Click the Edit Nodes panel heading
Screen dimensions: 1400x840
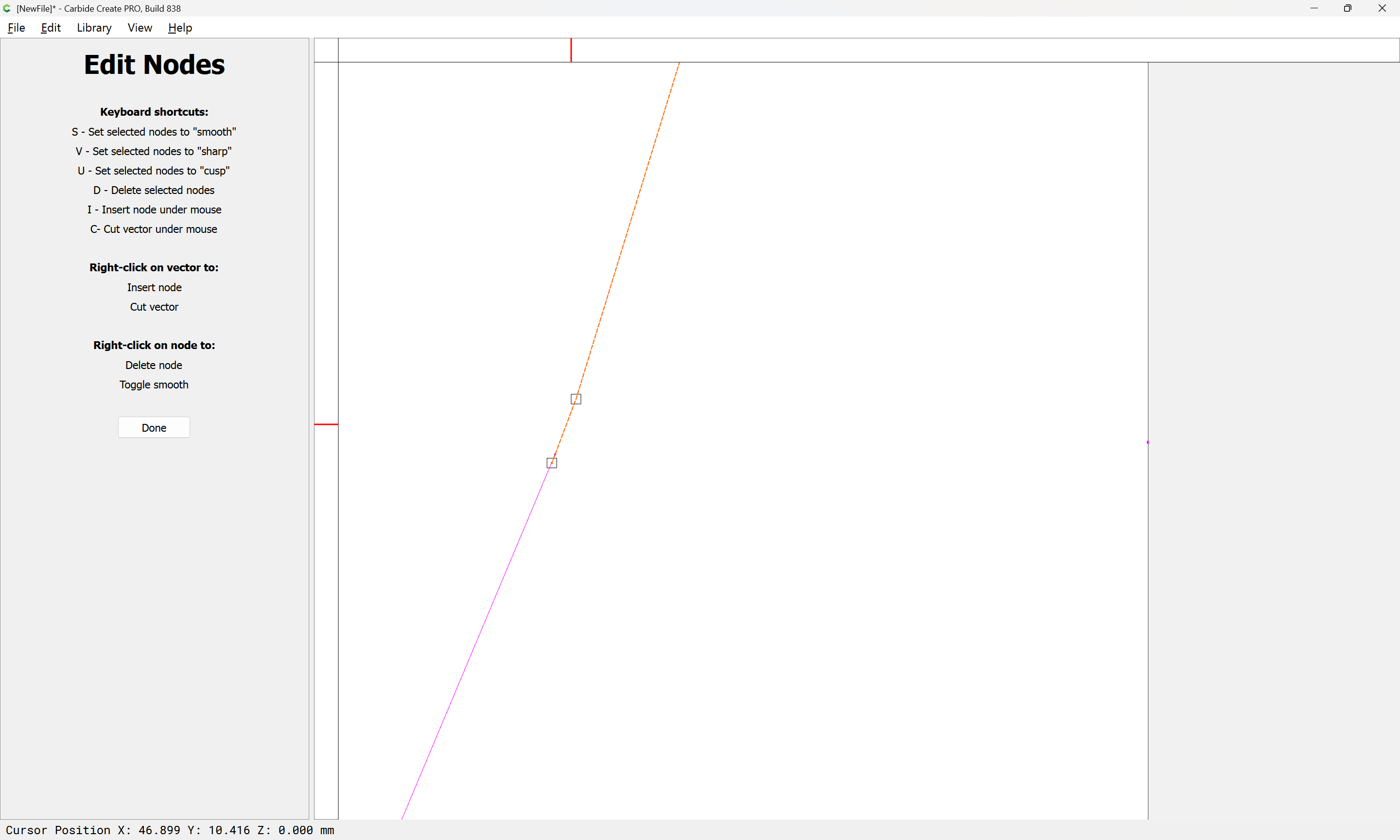point(154,65)
